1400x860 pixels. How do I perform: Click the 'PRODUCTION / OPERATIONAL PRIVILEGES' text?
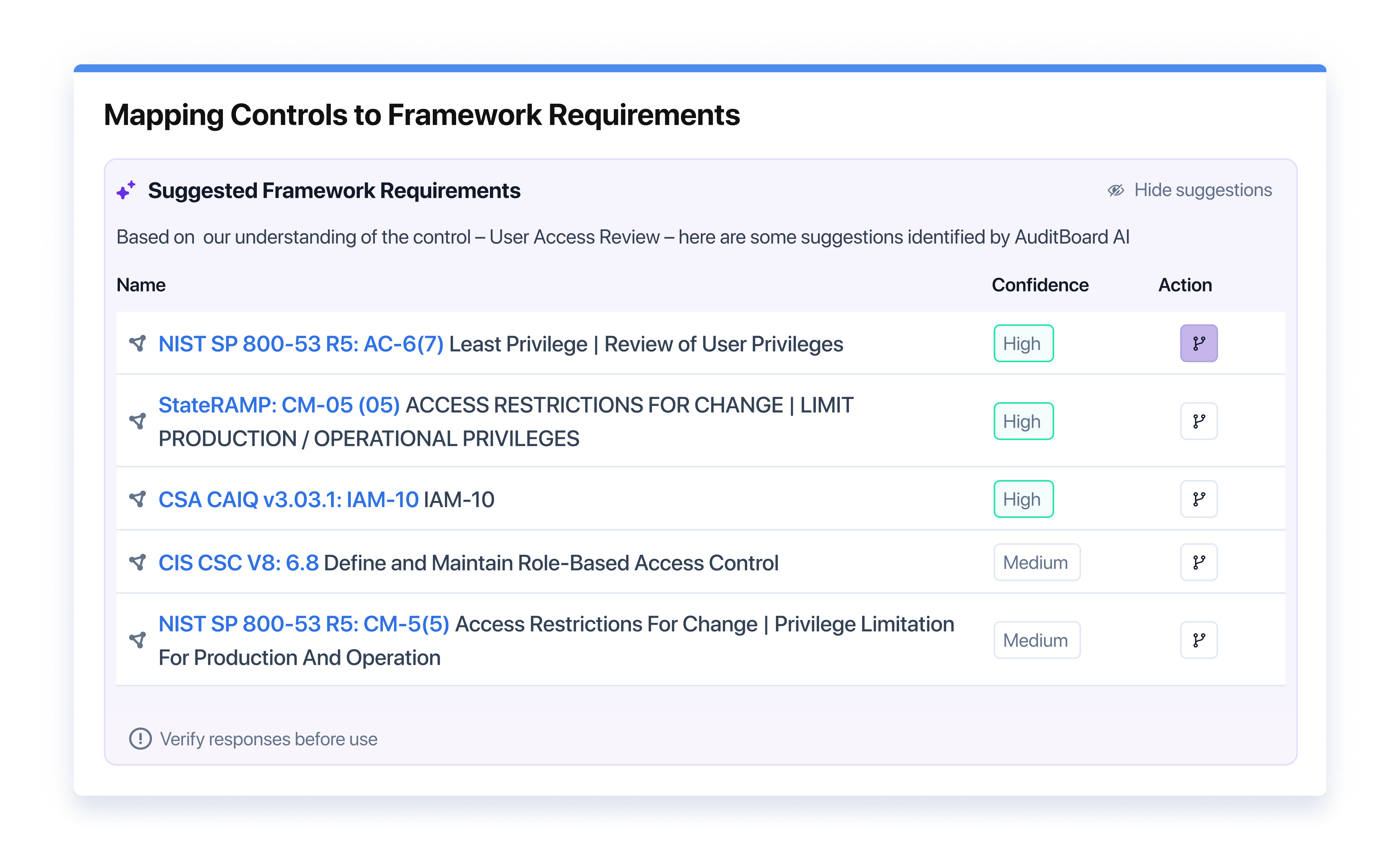click(368, 438)
